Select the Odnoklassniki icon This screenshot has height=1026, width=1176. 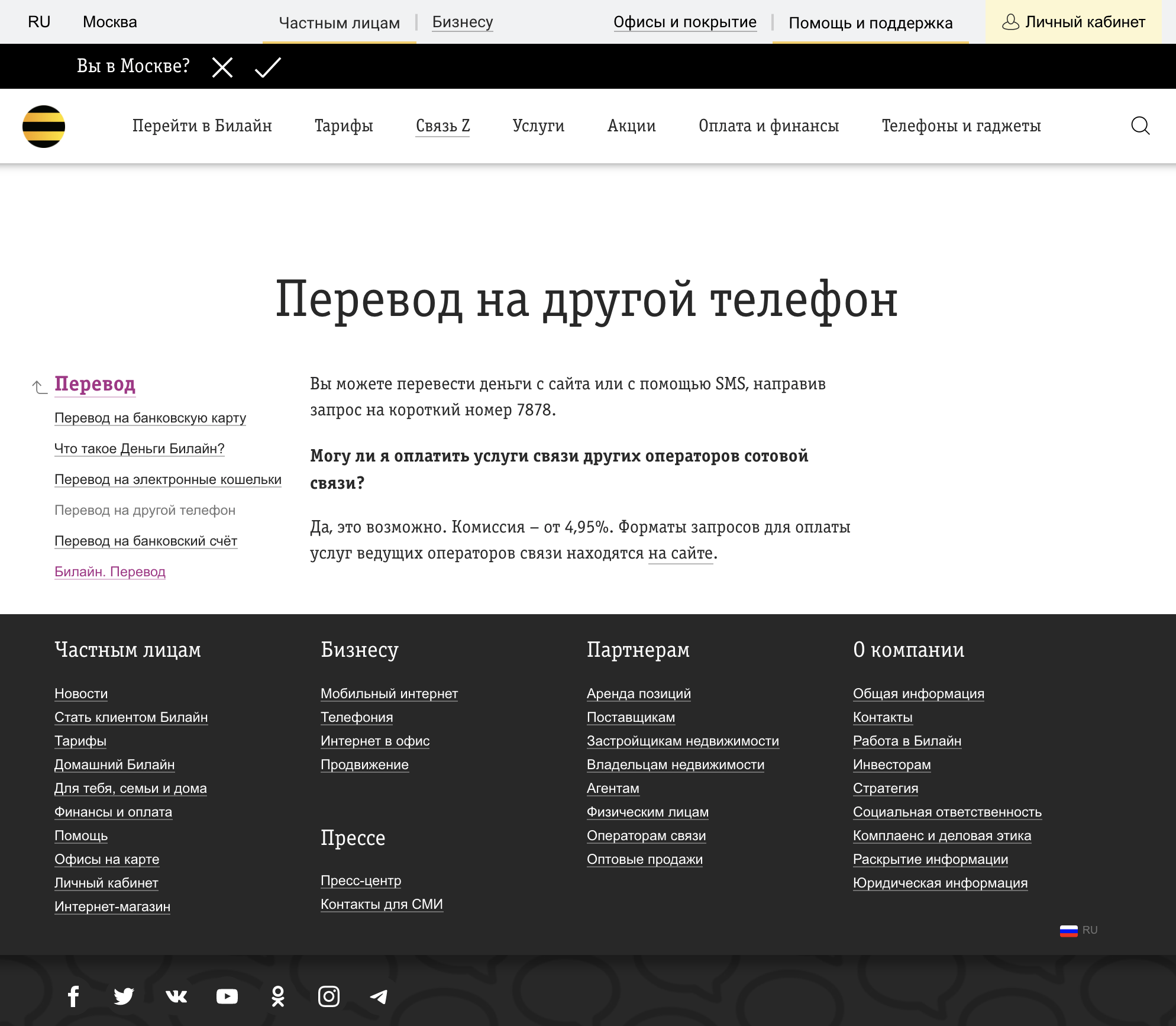(277, 996)
